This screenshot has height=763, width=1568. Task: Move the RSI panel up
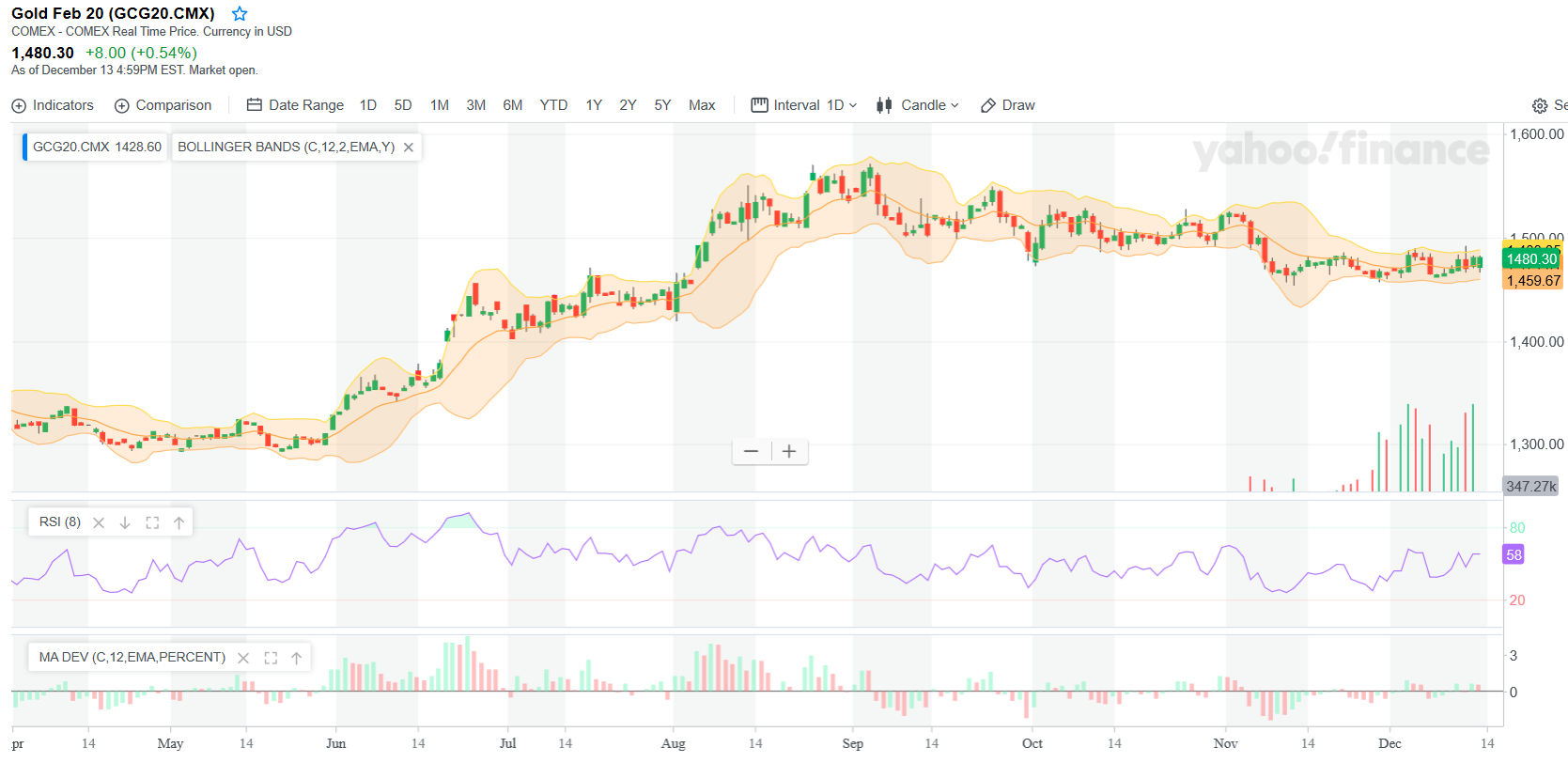pyautogui.click(x=179, y=522)
